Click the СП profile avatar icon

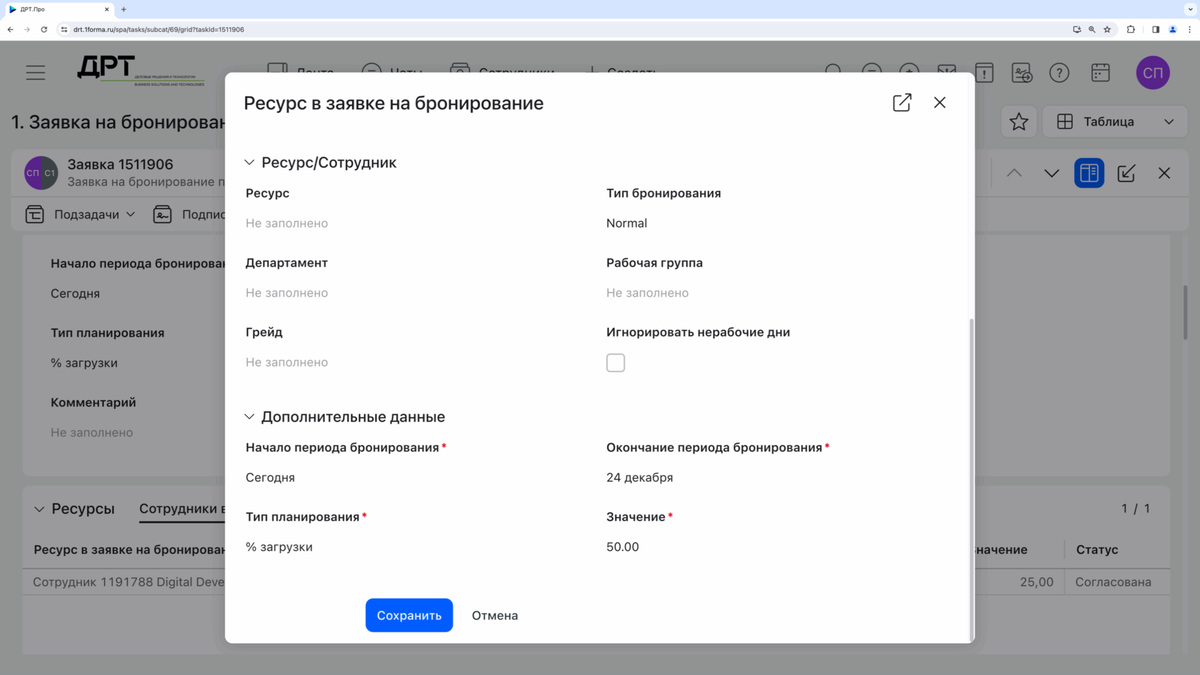pyautogui.click(x=1152, y=72)
